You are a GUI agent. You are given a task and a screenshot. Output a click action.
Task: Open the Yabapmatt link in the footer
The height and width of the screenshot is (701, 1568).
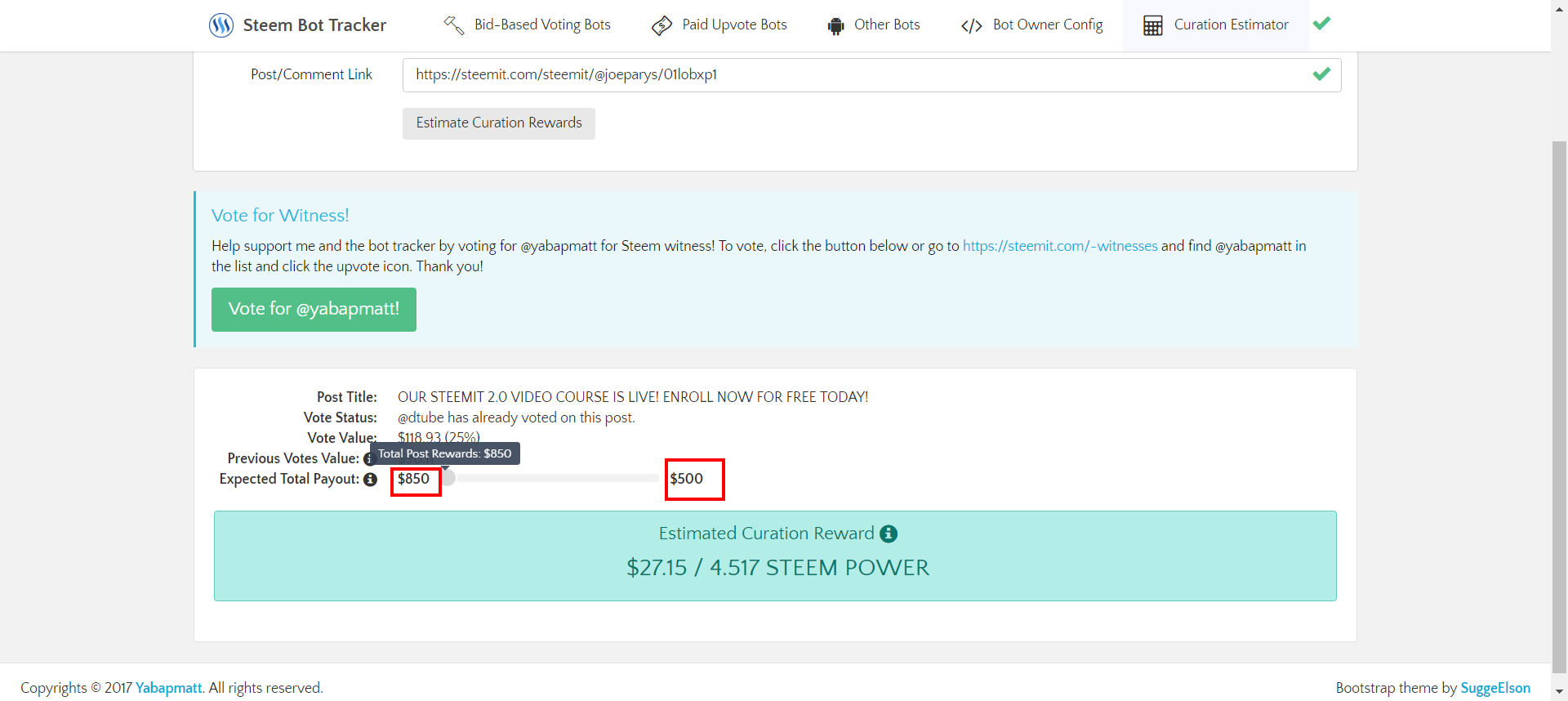[168, 688]
